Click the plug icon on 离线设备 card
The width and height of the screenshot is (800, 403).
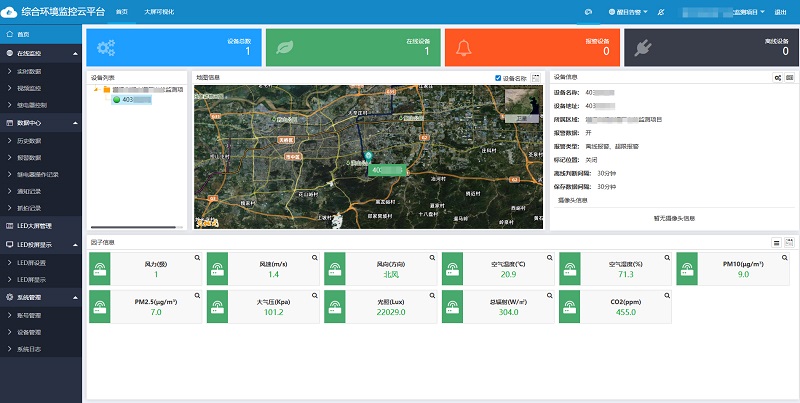click(644, 47)
